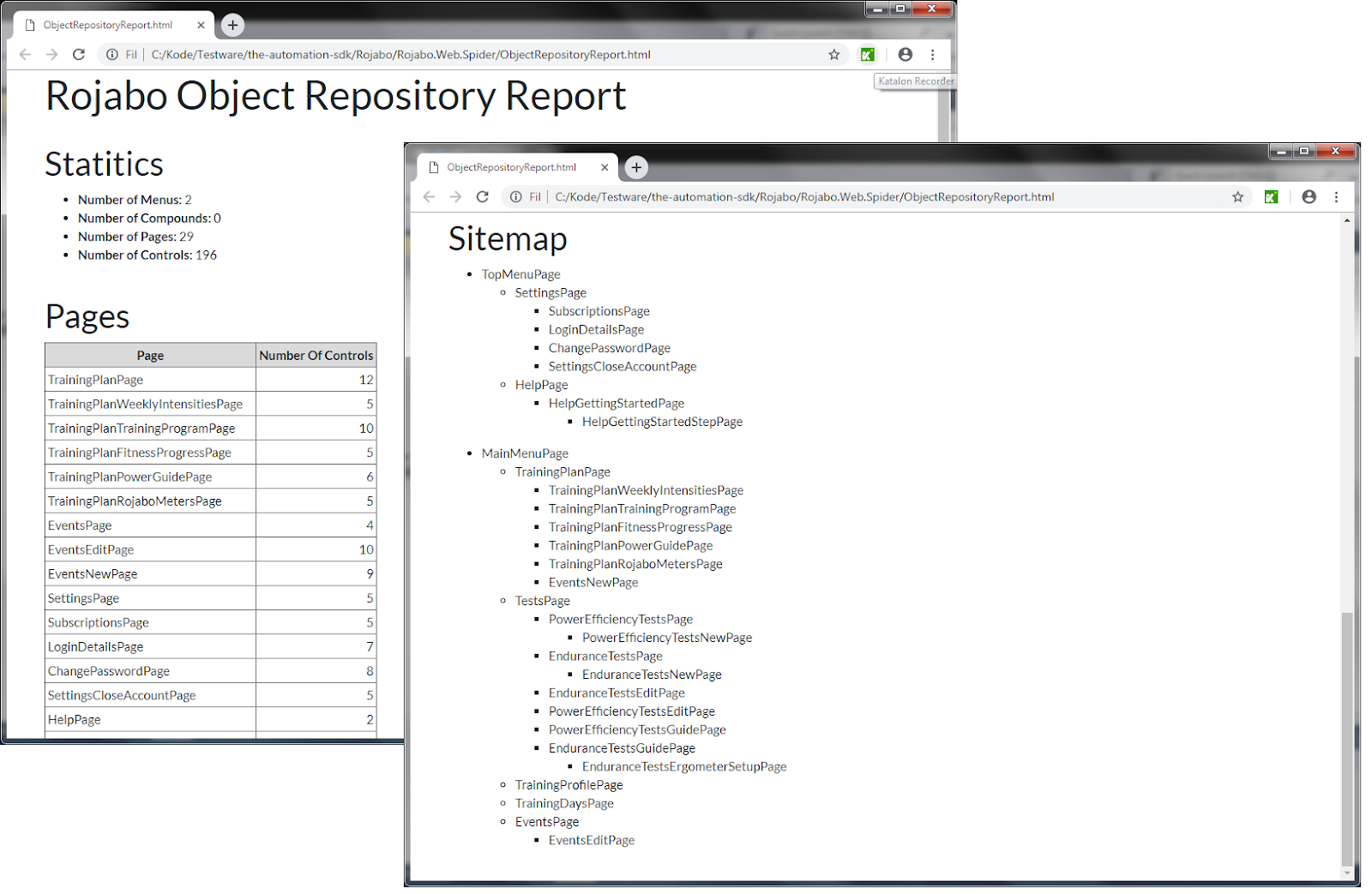Minimize the front Sitemap browser window
Image resolution: width=1372 pixels, height=894 pixels.
coord(1281,151)
